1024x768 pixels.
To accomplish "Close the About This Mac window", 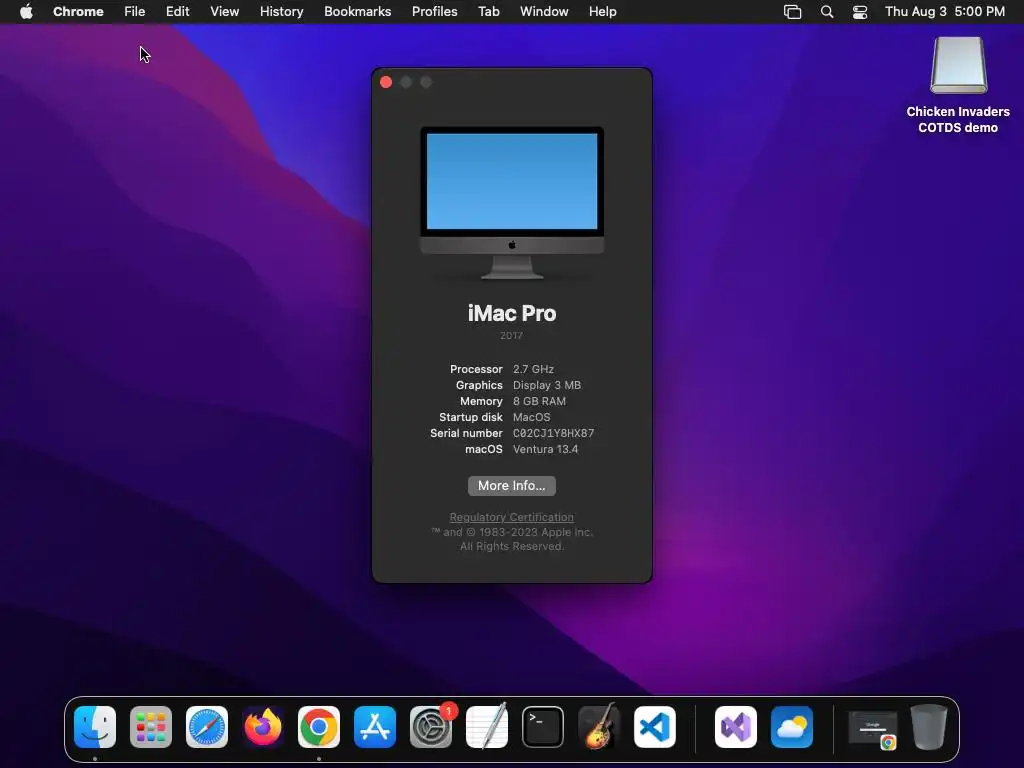I will (386, 82).
